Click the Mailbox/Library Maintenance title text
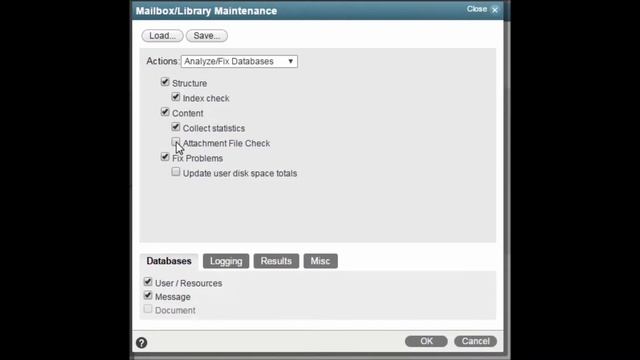This screenshot has height=360, width=640. (x=207, y=11)
